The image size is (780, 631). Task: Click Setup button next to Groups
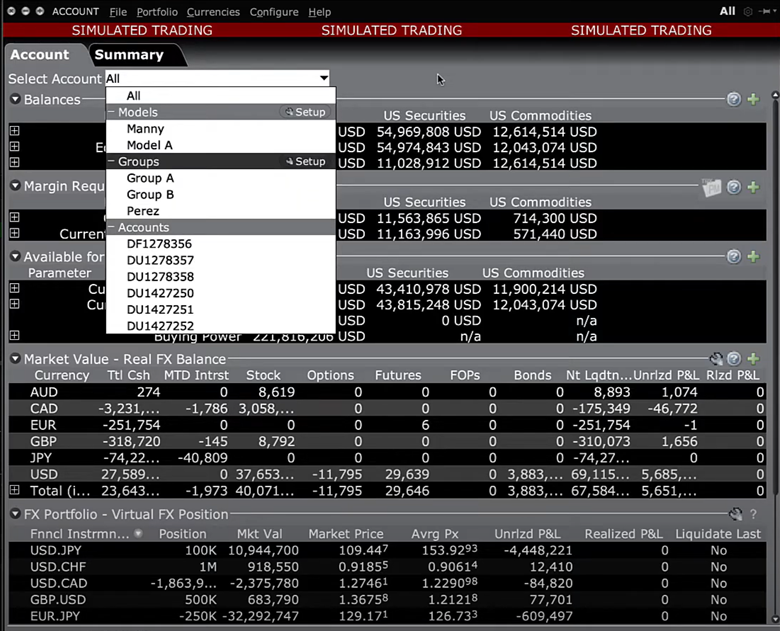click(305, 161)
